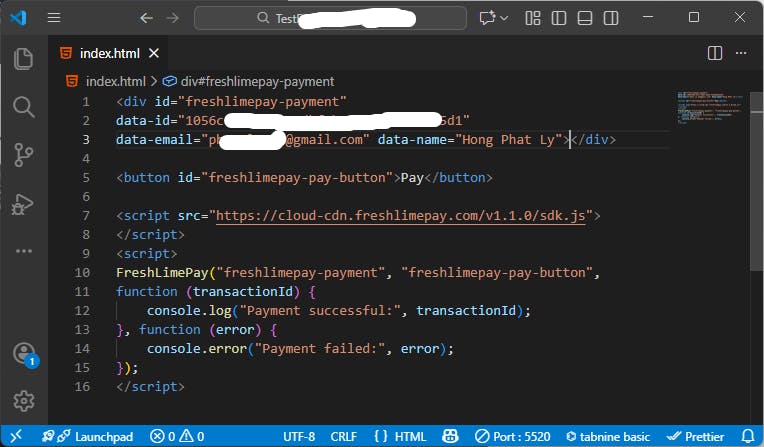Open remote window from status bar
This screenshot has height=447, width=764.
tap(16, 436)
